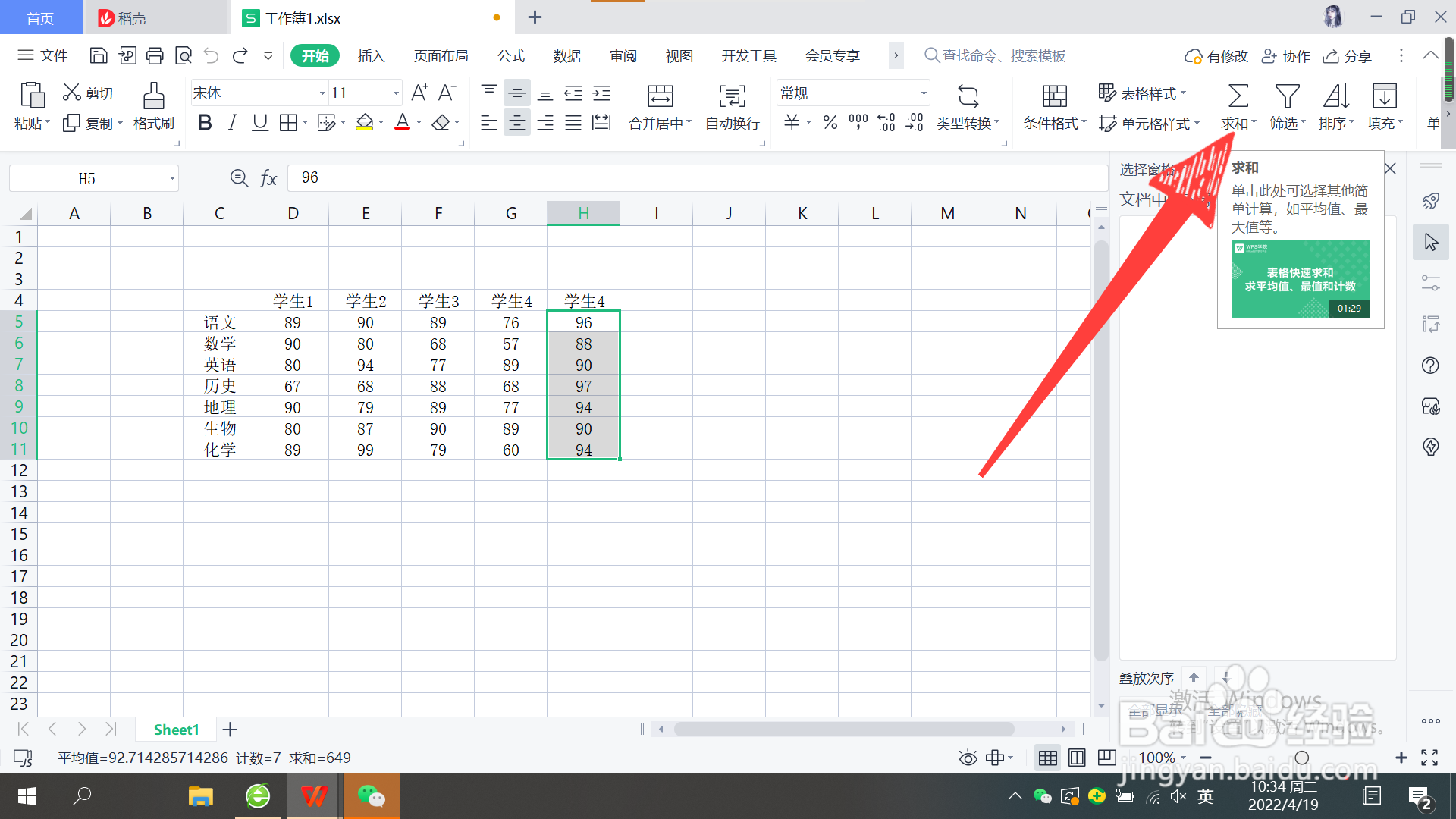Viewport: 1456px width, 819px height.
Task: Click the percent style icon
Action: [x=830, y=122]
